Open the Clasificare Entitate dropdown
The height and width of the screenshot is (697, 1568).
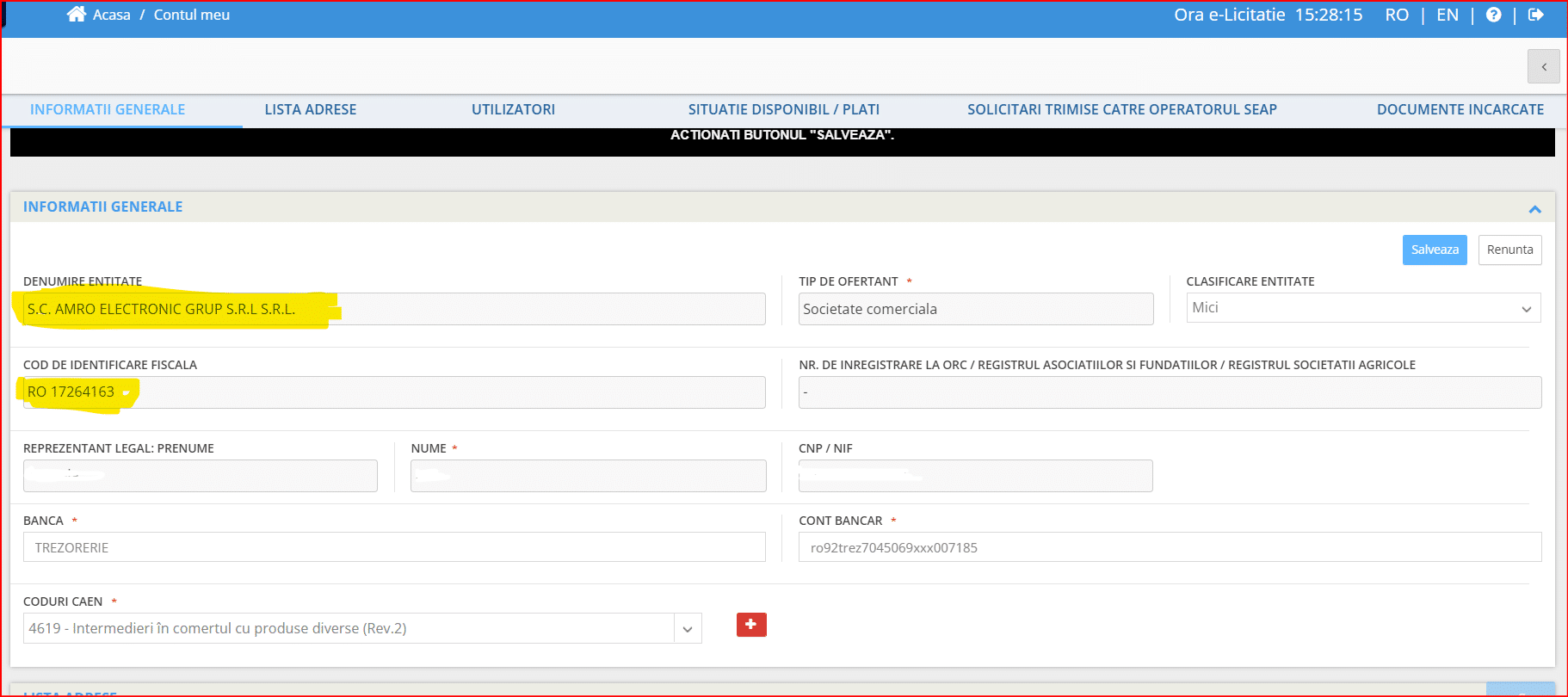pos(1362,308)
